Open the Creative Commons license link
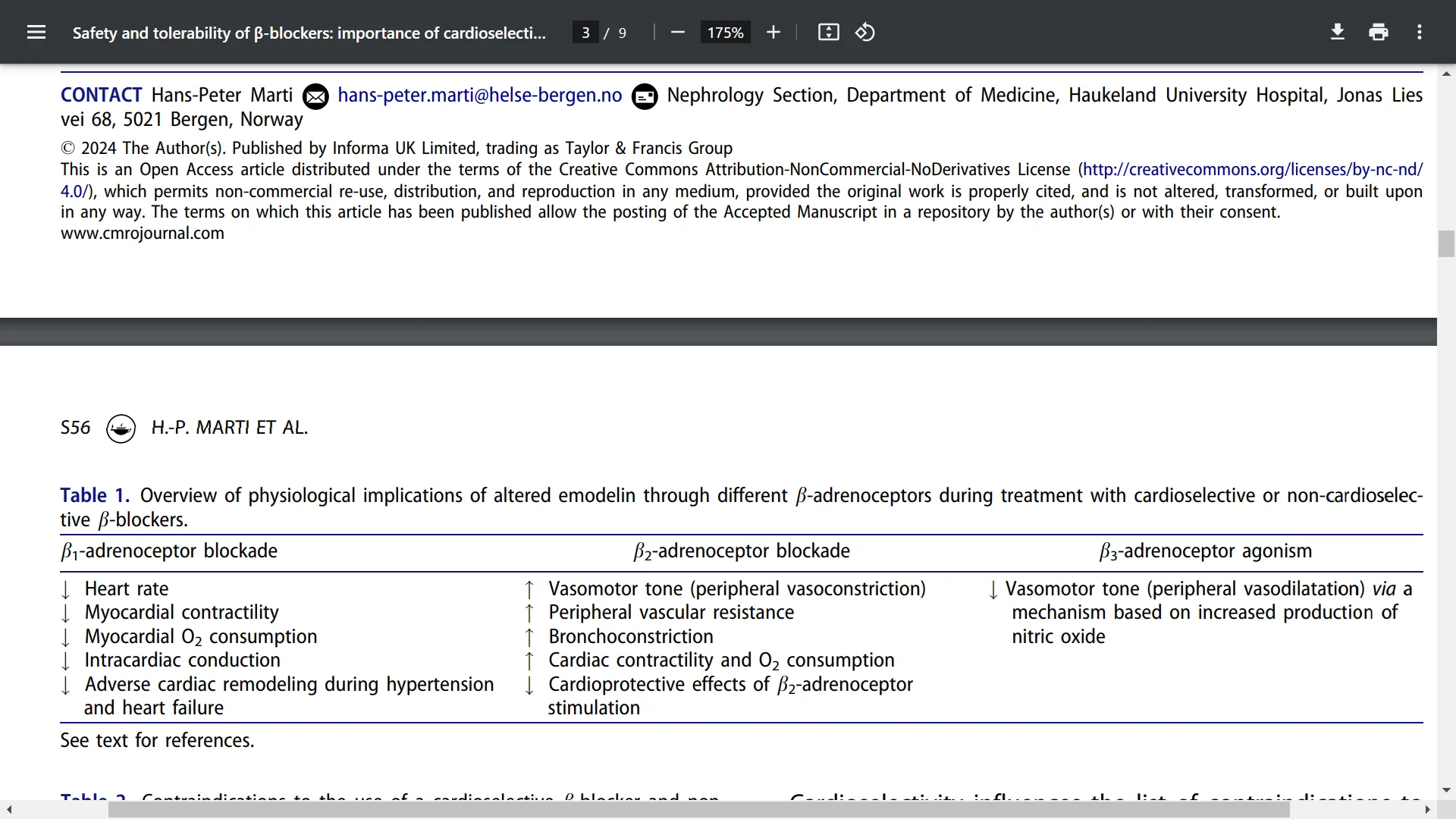 click(1253, 170)
